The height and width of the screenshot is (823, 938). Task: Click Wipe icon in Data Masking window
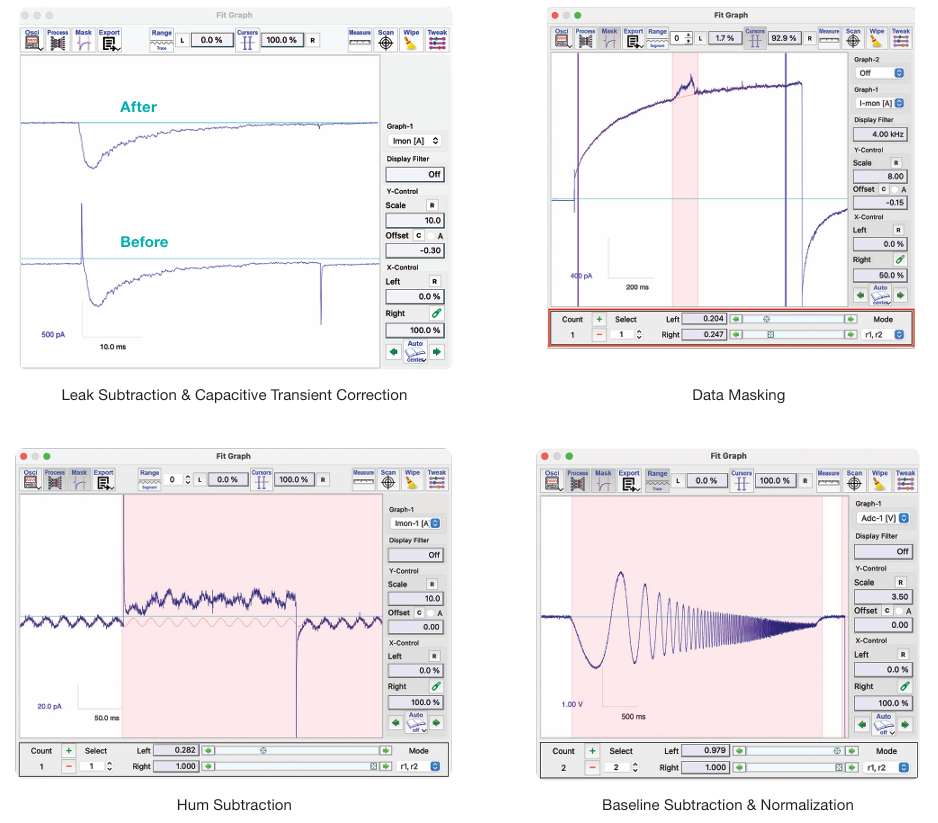876,38
